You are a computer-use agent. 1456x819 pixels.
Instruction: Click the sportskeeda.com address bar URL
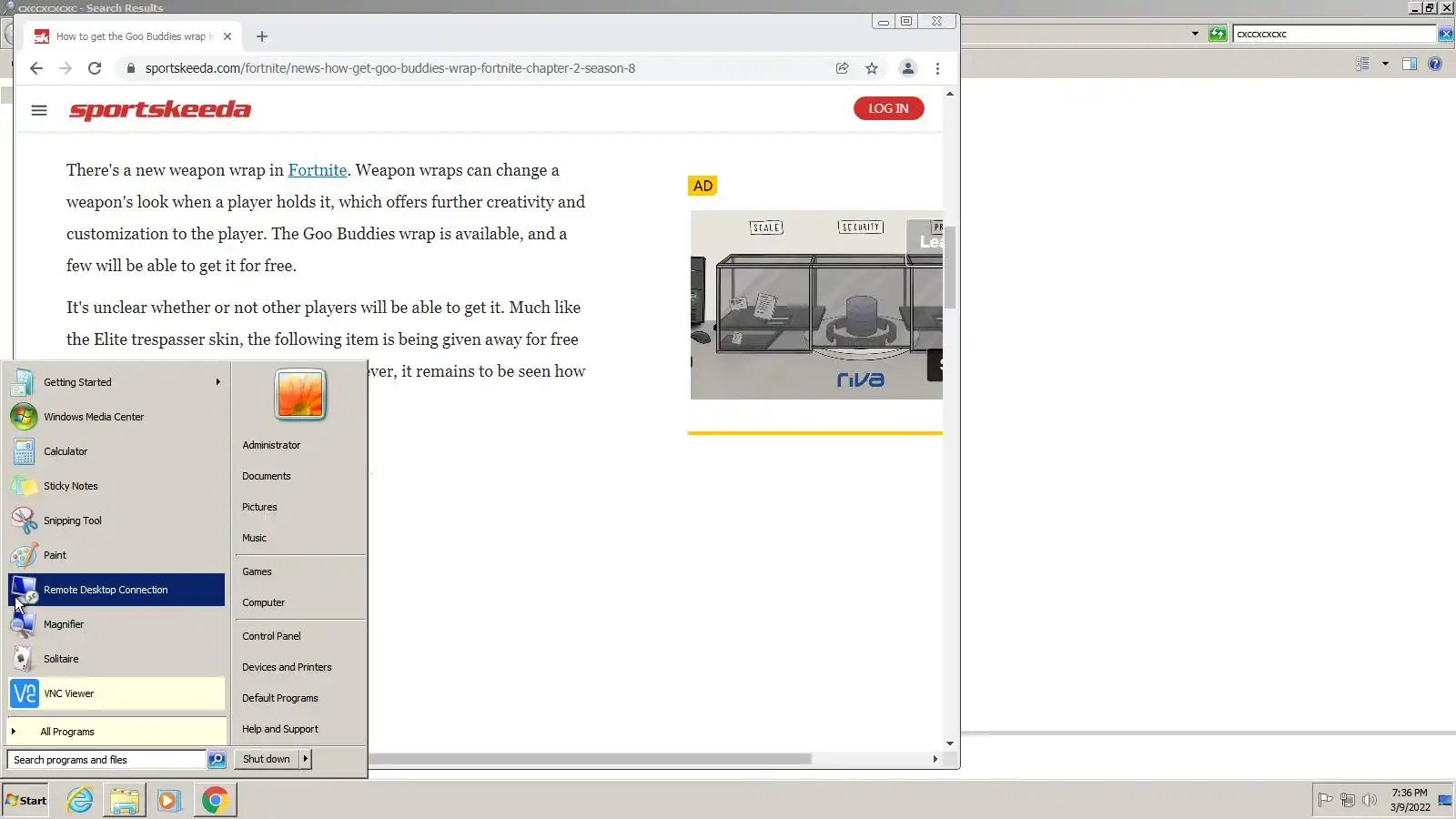coord(390,68)
